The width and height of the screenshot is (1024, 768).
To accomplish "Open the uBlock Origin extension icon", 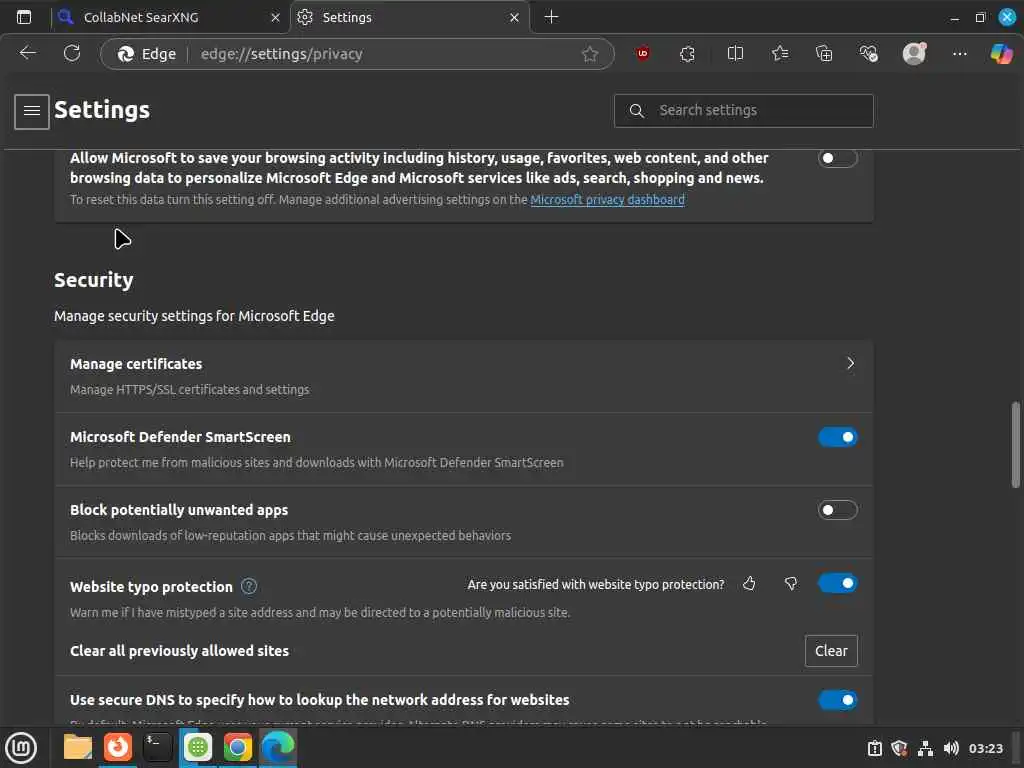I will tap(643, 54).
